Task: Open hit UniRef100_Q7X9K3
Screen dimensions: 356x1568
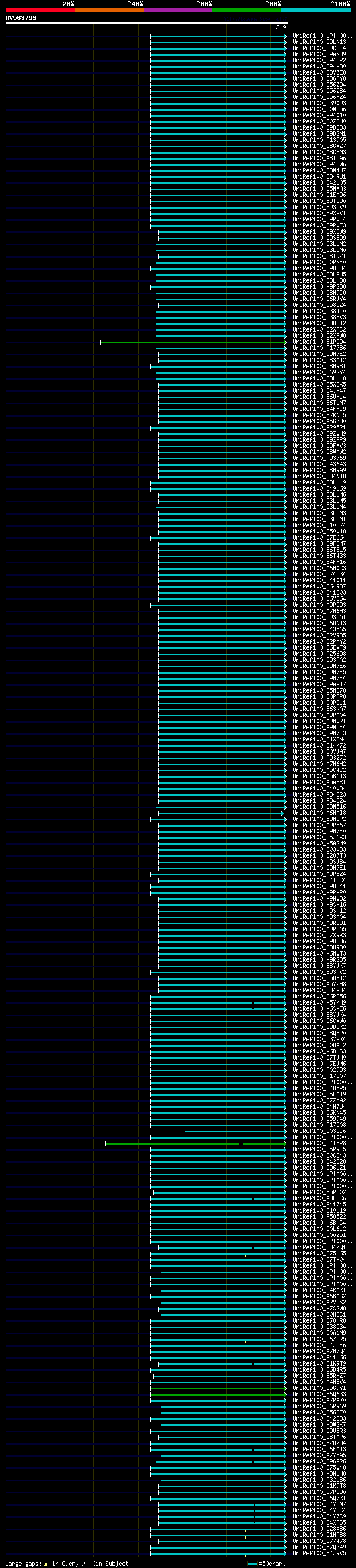Action: click(319, 935)
